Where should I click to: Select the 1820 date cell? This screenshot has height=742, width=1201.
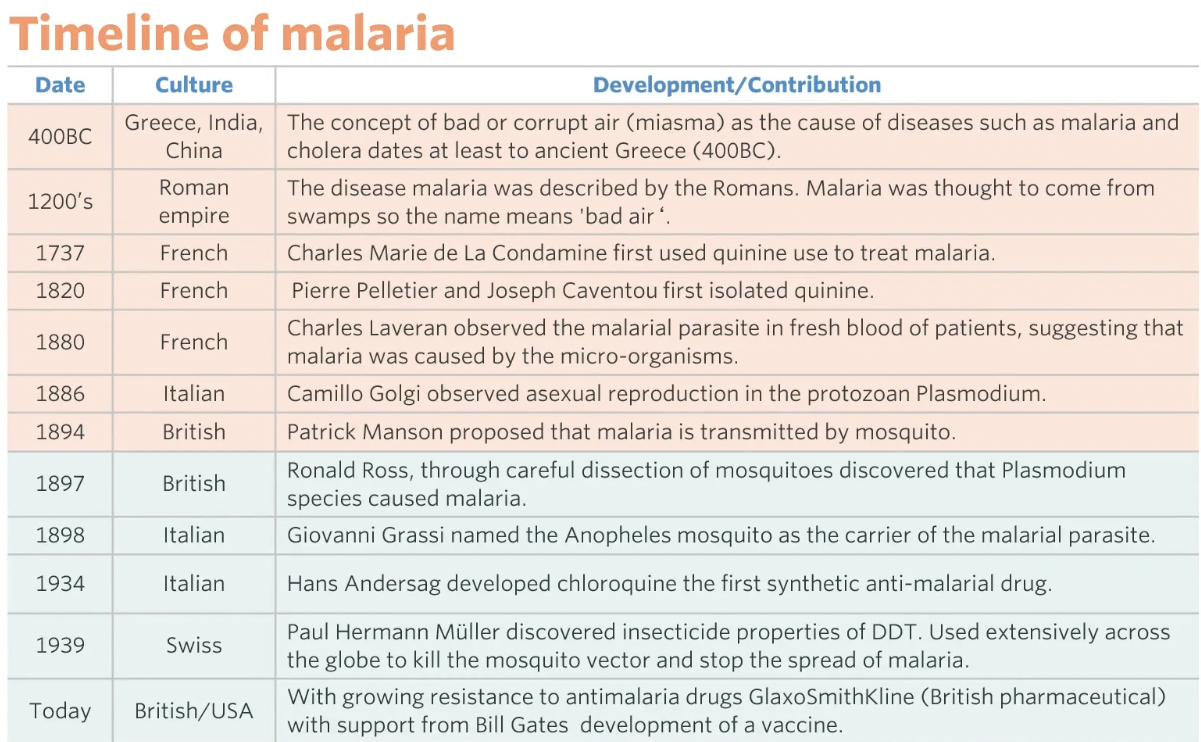click(60, 291)
